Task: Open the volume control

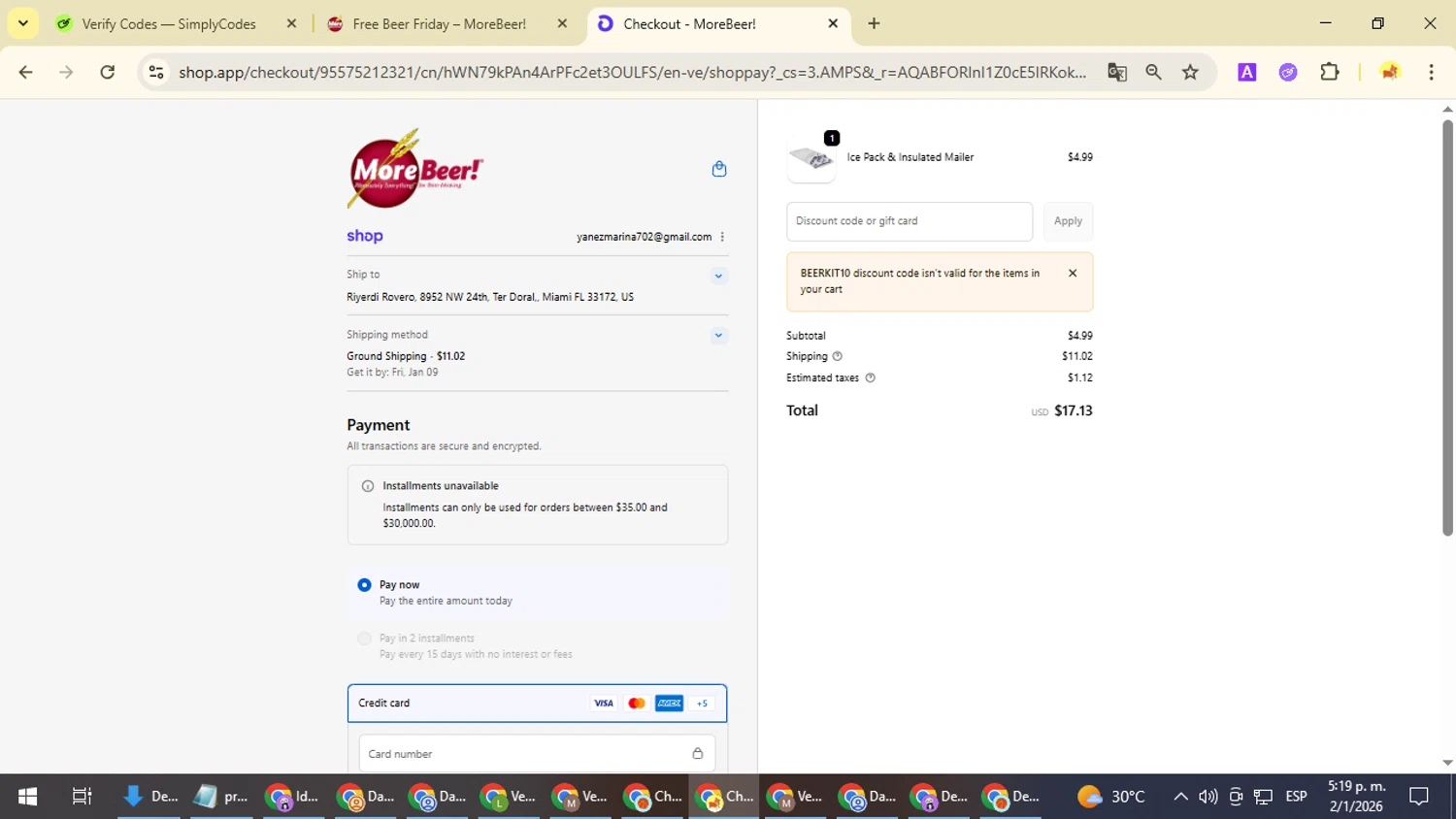Action: 1208,797
